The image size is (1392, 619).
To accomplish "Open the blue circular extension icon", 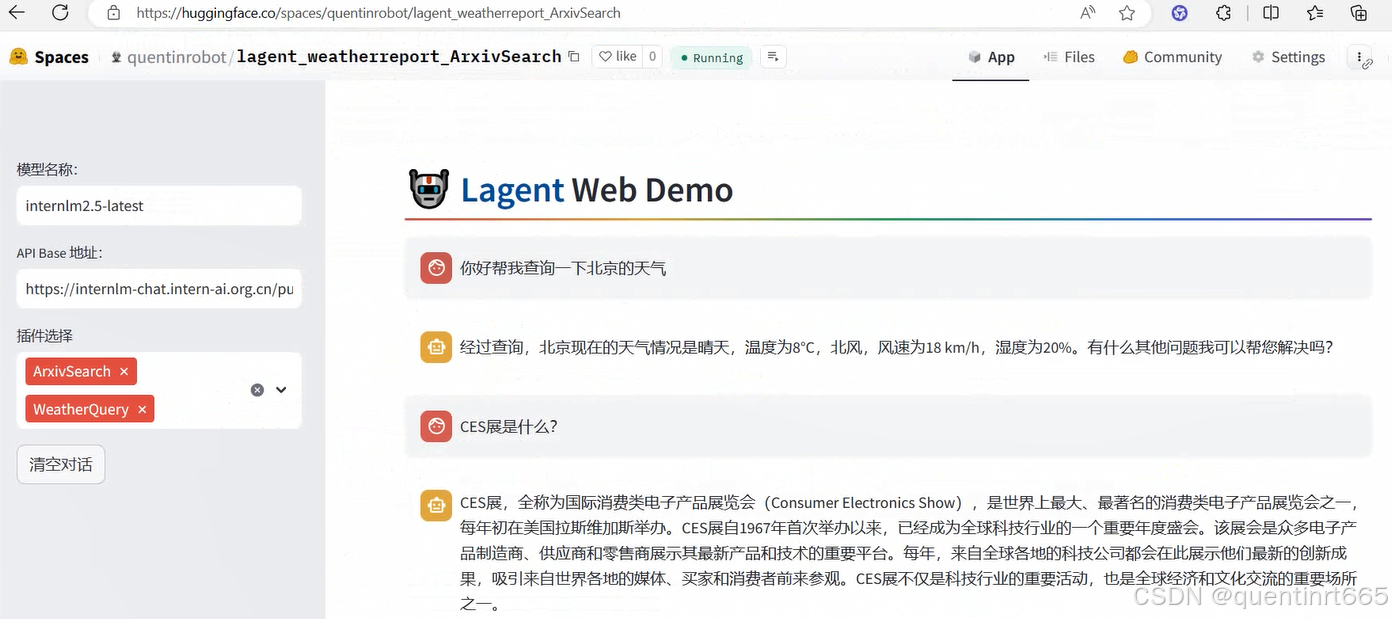I will tap(1180, 13).
